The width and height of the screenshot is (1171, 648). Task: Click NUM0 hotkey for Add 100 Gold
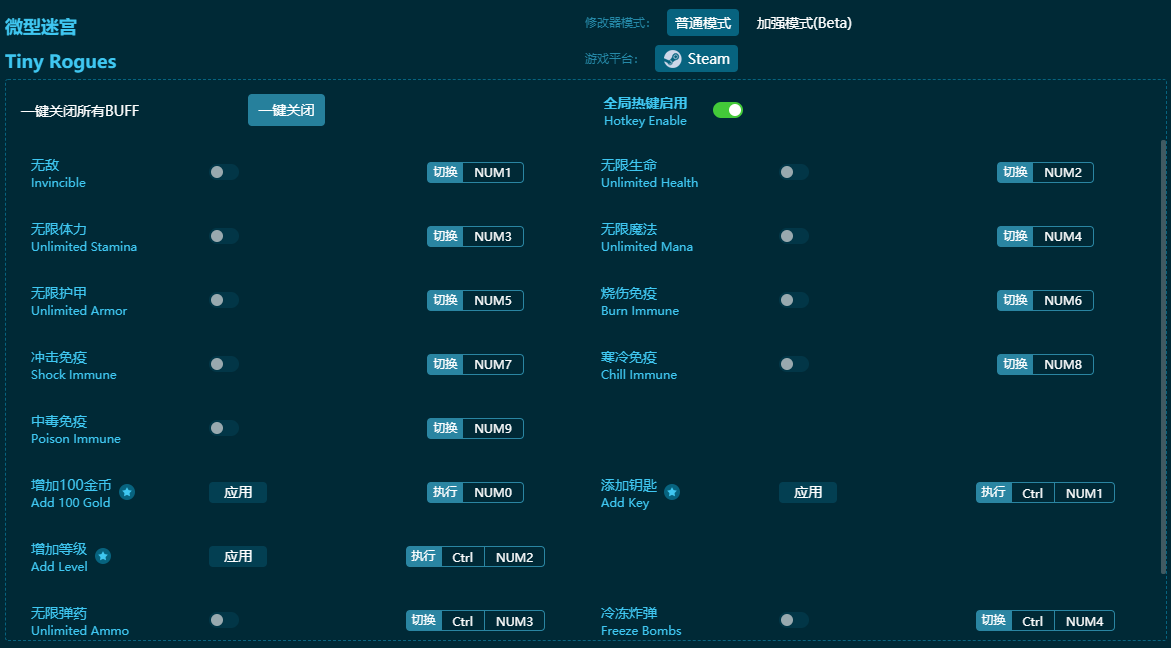(x=493, y=493)
